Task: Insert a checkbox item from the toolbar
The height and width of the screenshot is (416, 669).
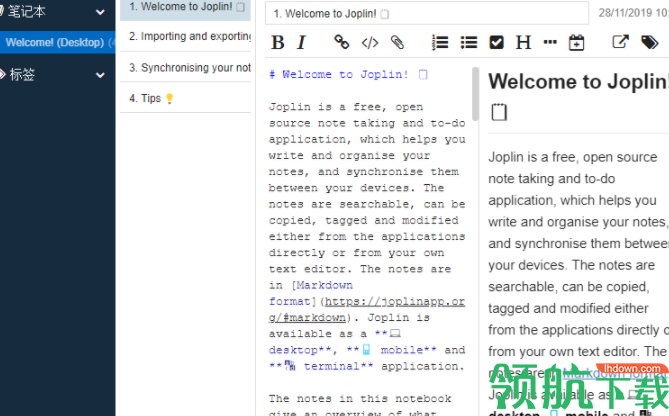Action: click(496, 42)
